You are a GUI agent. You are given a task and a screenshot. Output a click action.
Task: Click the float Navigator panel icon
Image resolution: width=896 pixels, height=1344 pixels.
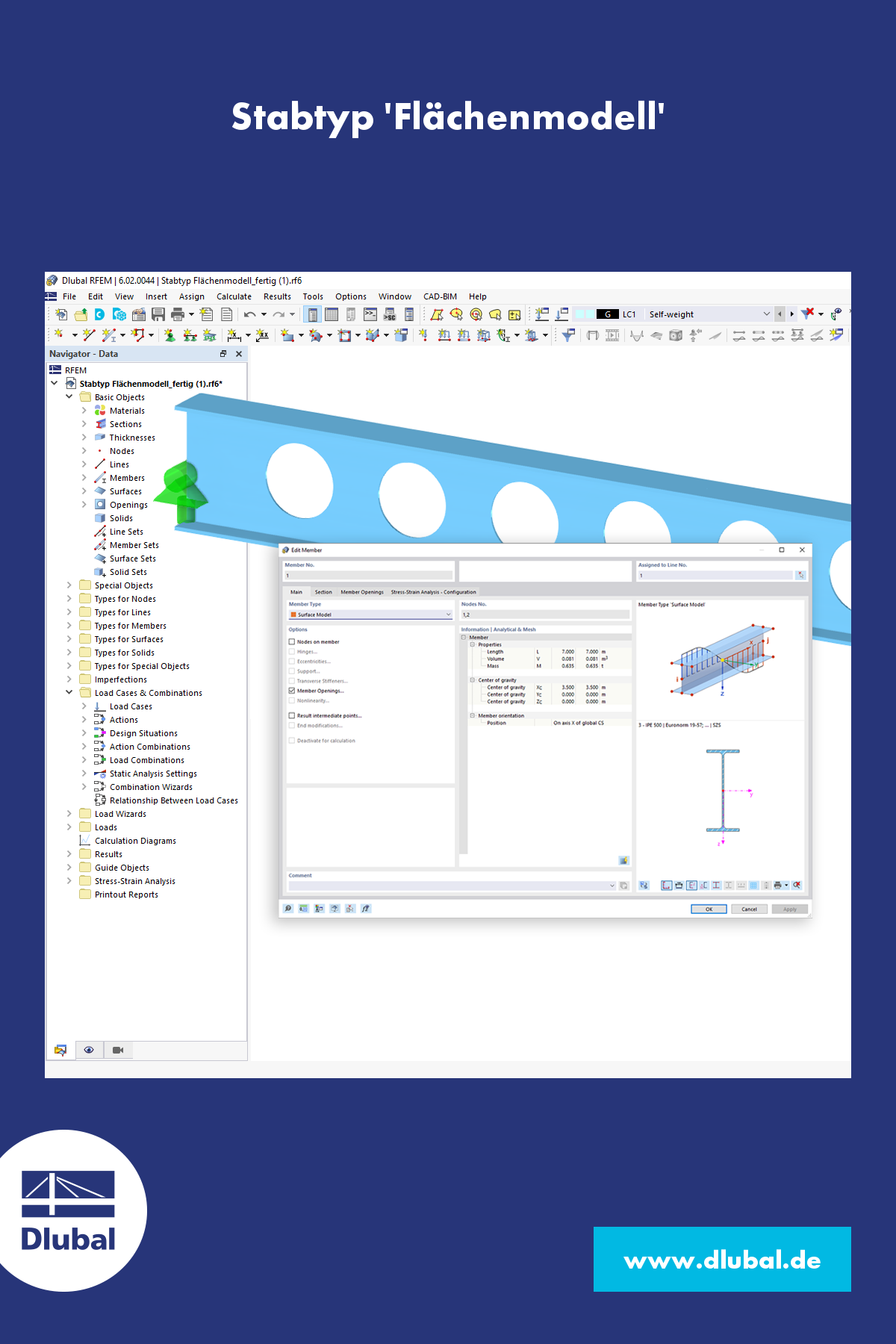click(223, 354)
